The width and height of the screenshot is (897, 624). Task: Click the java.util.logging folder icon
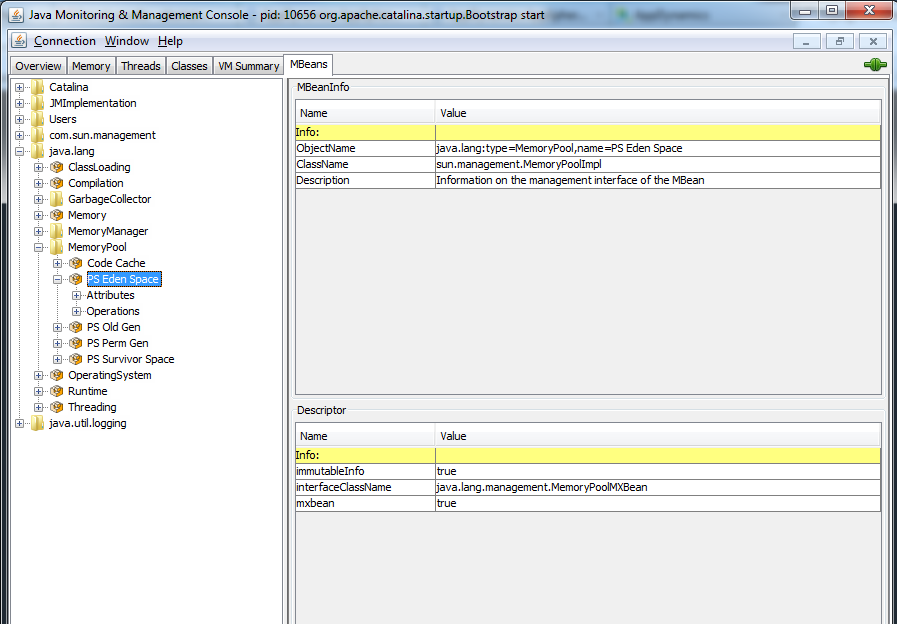pyautogui.click(x=38, y=423)
